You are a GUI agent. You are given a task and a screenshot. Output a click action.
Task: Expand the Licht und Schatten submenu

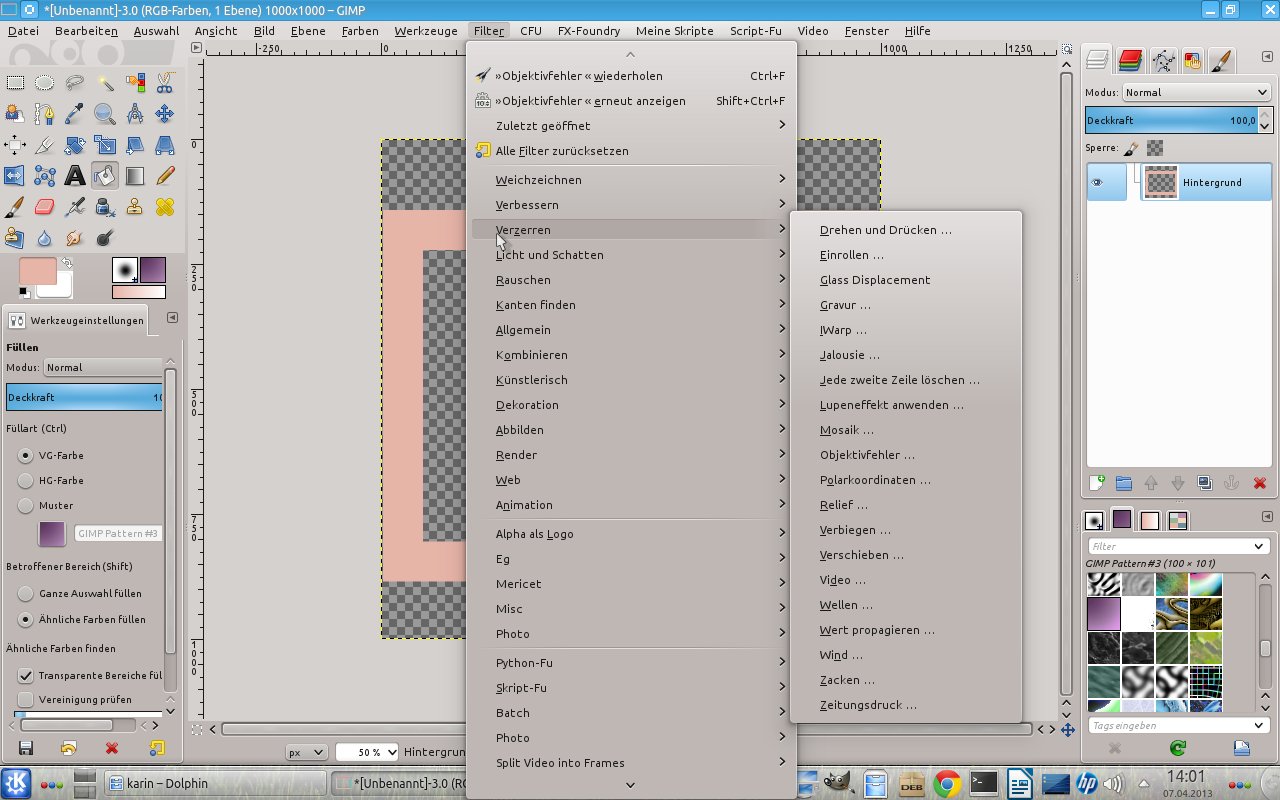631,255
